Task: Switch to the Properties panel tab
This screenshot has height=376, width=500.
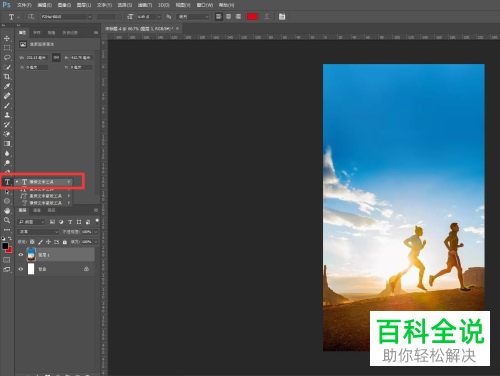Action: click(22, 33)
